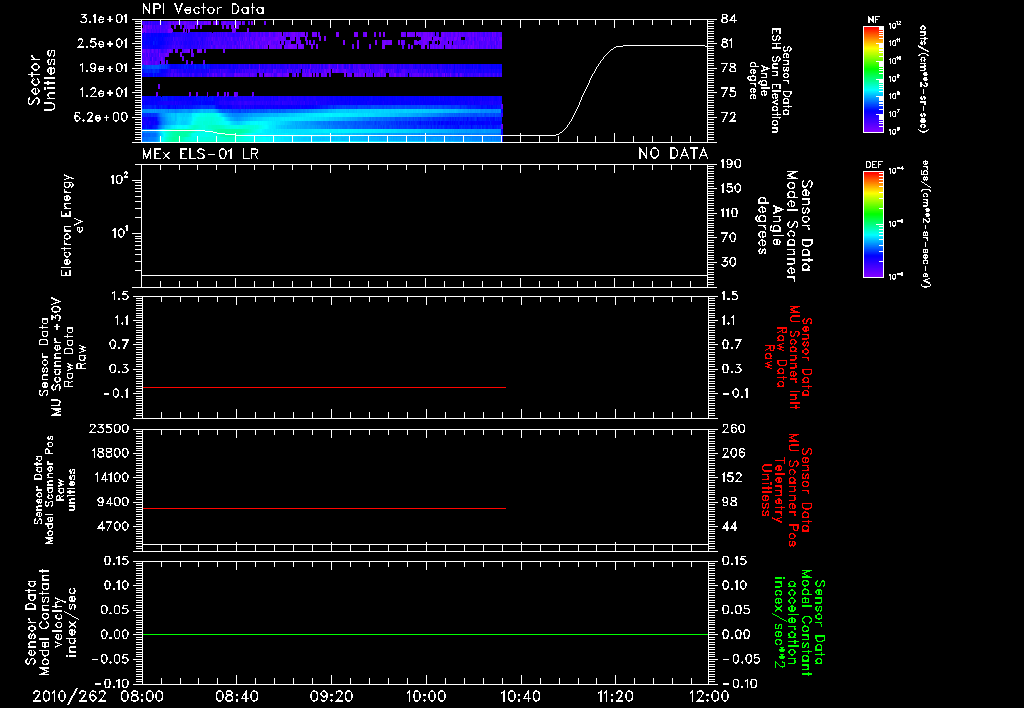Click the 81 degree sun elevation tick
Image resolution: width=1024 pixels, height=708 pixels.
point(728,43)
